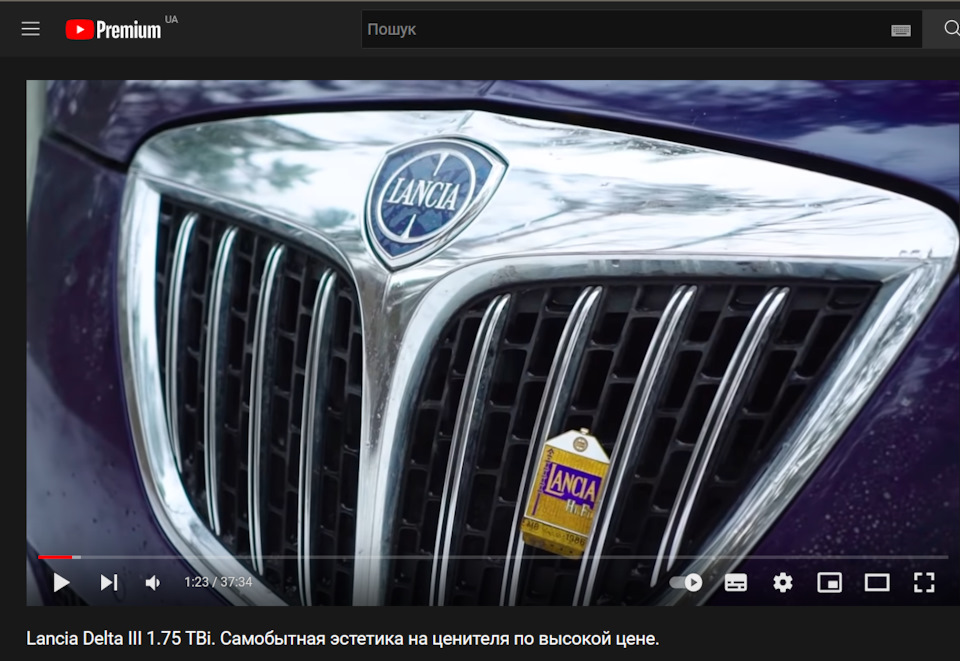Open player settings gear menu
This screenshot has width=960, height=661.
coord(782,582)
